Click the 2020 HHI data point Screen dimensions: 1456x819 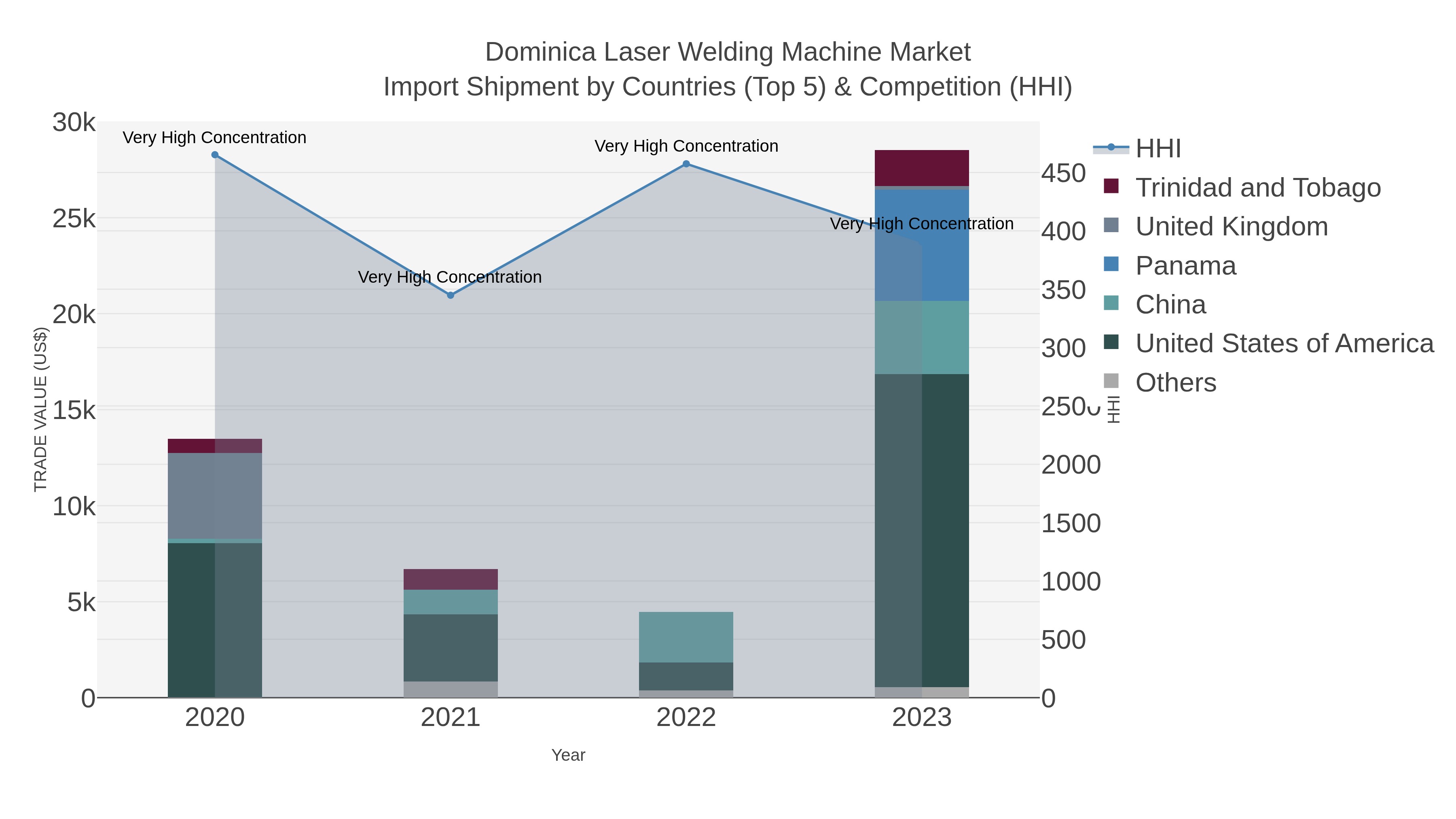[215, 155]
